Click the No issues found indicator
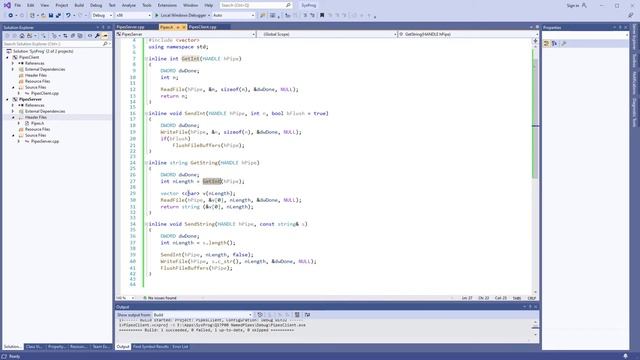640x360 pixels. pyautogui.click(x=160, y=298)
